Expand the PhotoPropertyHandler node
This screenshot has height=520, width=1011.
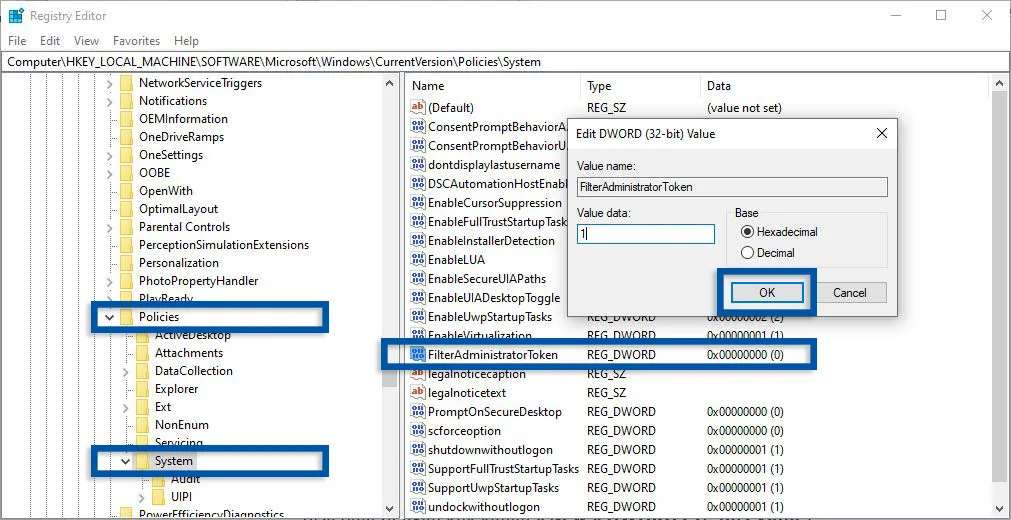coord(110,281)
